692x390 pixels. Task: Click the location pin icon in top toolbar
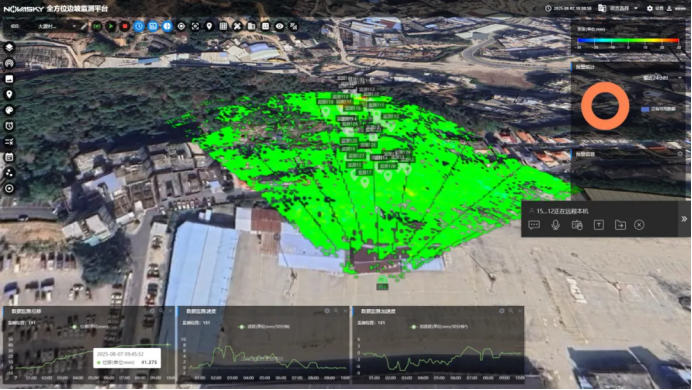pyautogui.click(x=209, y=26)
